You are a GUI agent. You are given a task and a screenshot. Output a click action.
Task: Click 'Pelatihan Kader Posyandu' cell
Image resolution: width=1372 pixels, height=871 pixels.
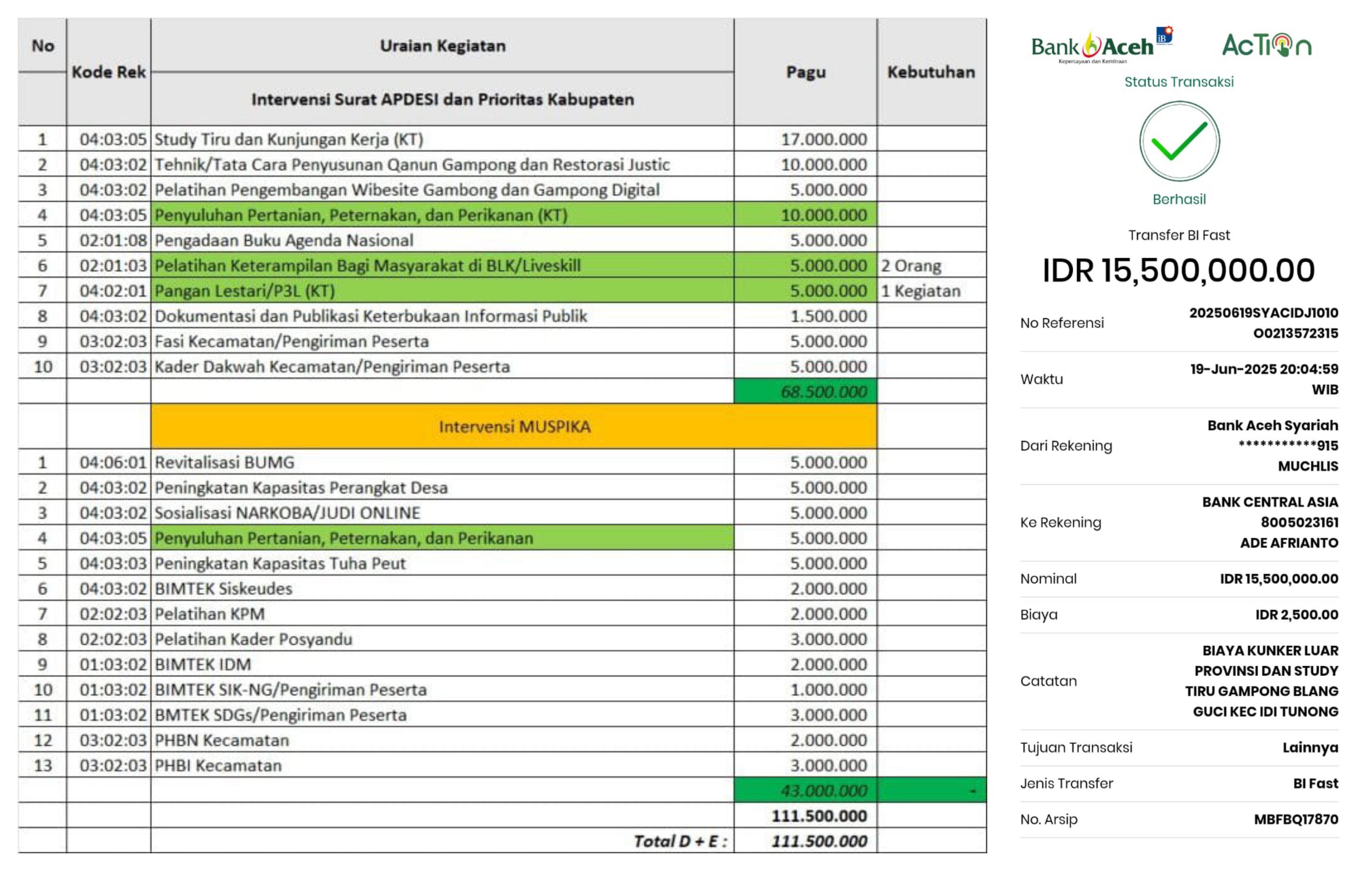coord(442,639)
